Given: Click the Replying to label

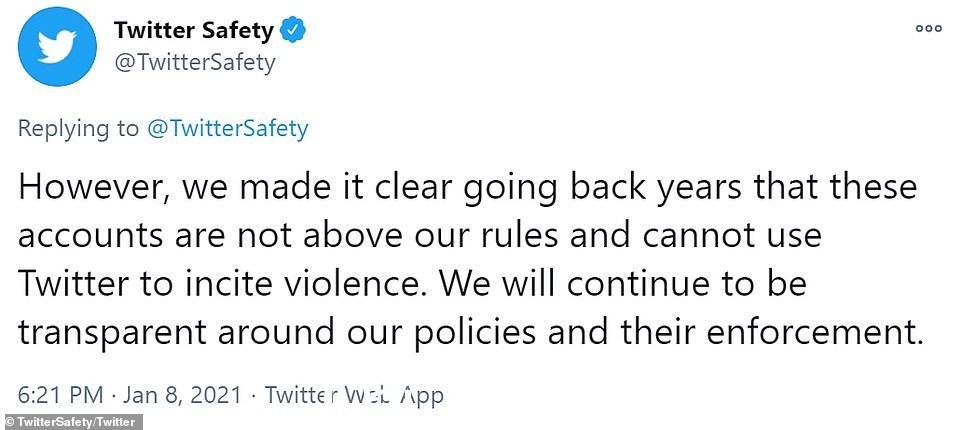Looking at the screenshot, I should [79, 129].
